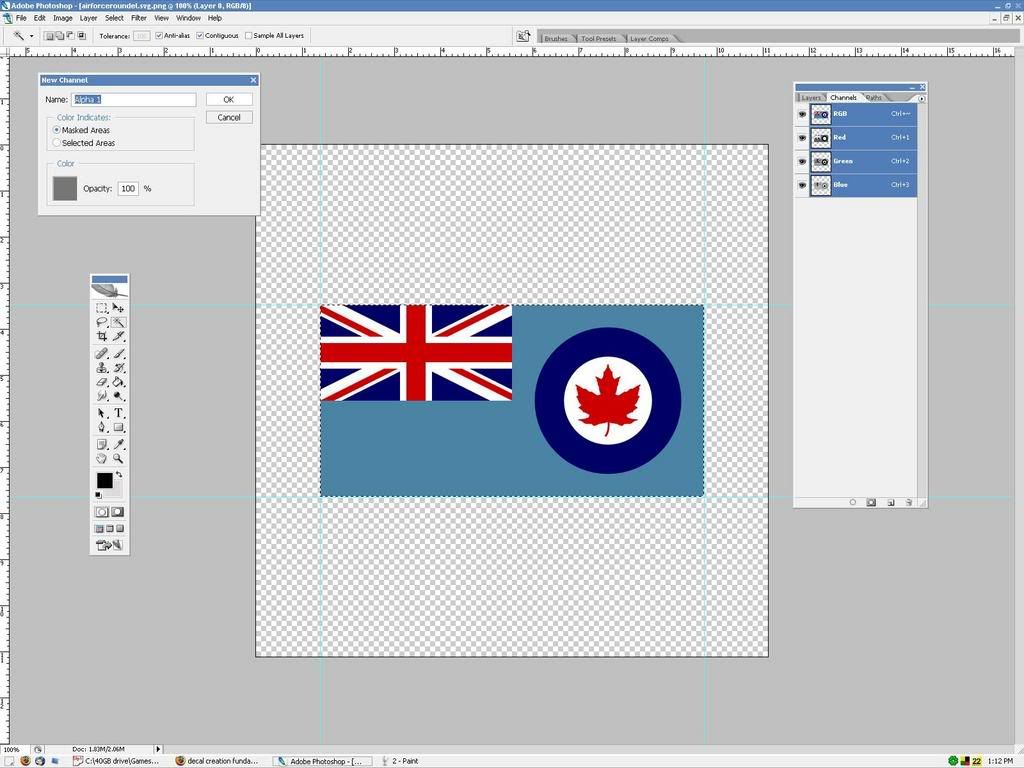The width and height of the screenshot is (1024, 768).
Task: Select the Type tool
Action: point(118,413)
